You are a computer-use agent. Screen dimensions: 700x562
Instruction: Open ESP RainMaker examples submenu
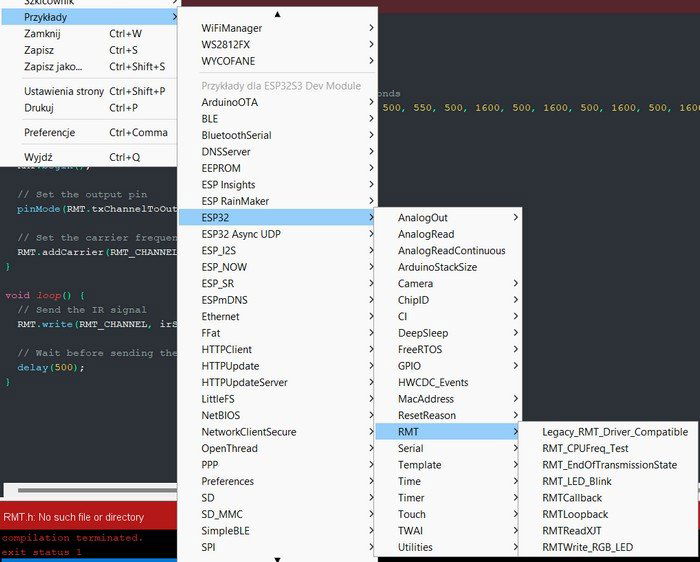(277, 201)
